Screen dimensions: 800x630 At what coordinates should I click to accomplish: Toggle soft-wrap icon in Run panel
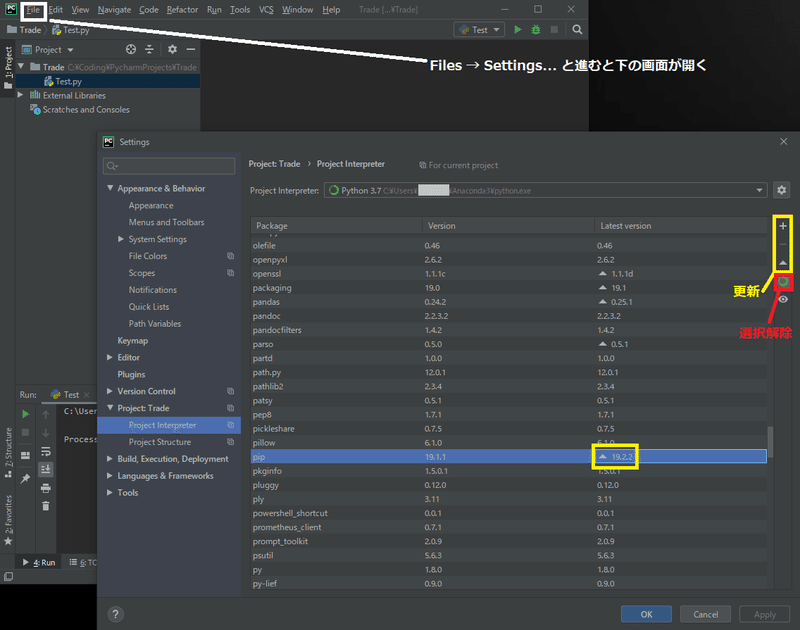point(45,451)
